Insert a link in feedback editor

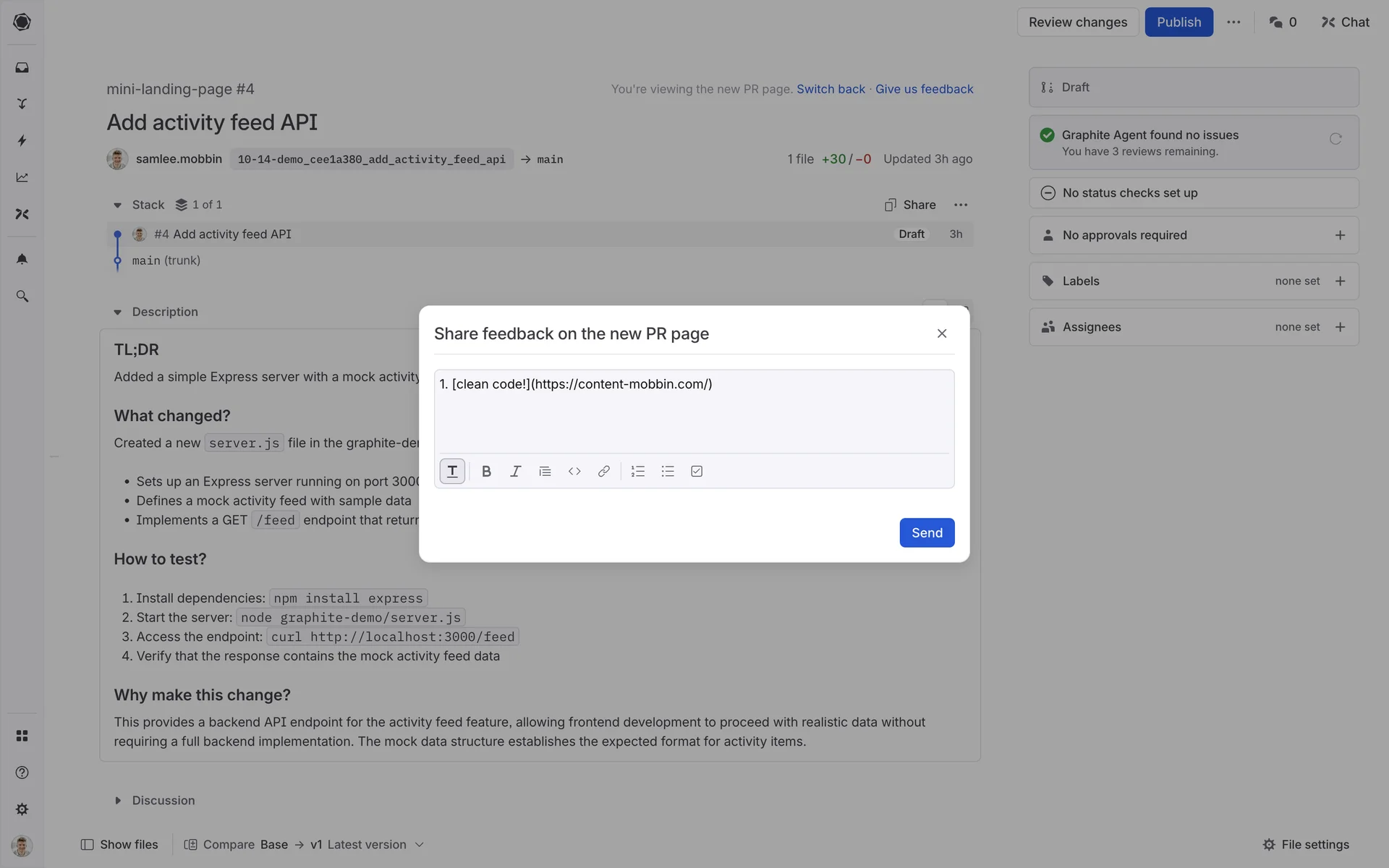click(x=603, y=472)
